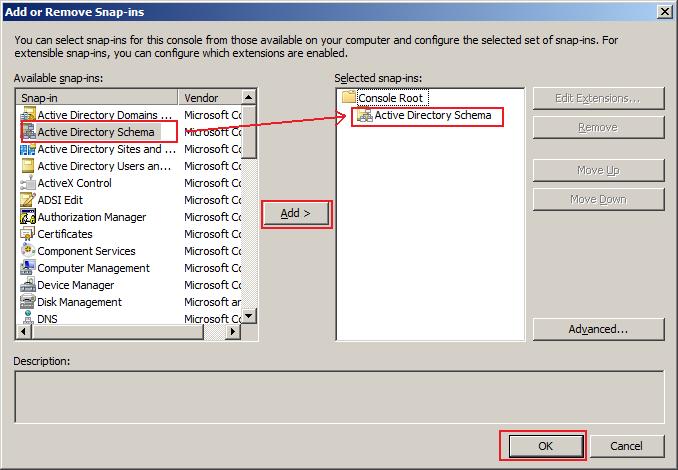Image resolution: width=678 pixels, height=470 pixels.
Task: Select Console Root in Selected snap-ins
Action: [x=390, y=98]
